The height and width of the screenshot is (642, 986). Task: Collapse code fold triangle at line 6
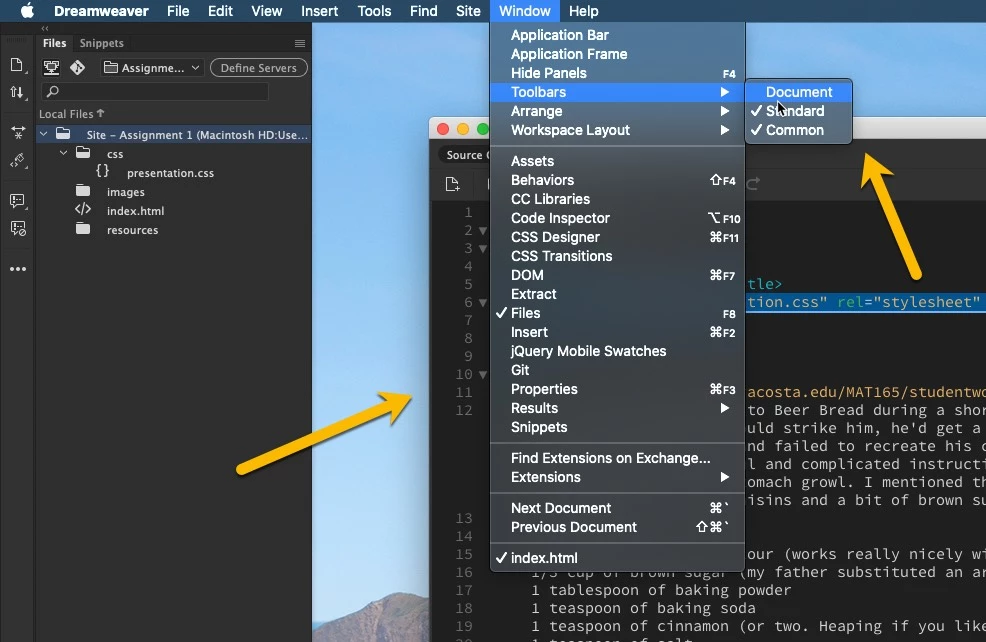(x=483, y=302)
